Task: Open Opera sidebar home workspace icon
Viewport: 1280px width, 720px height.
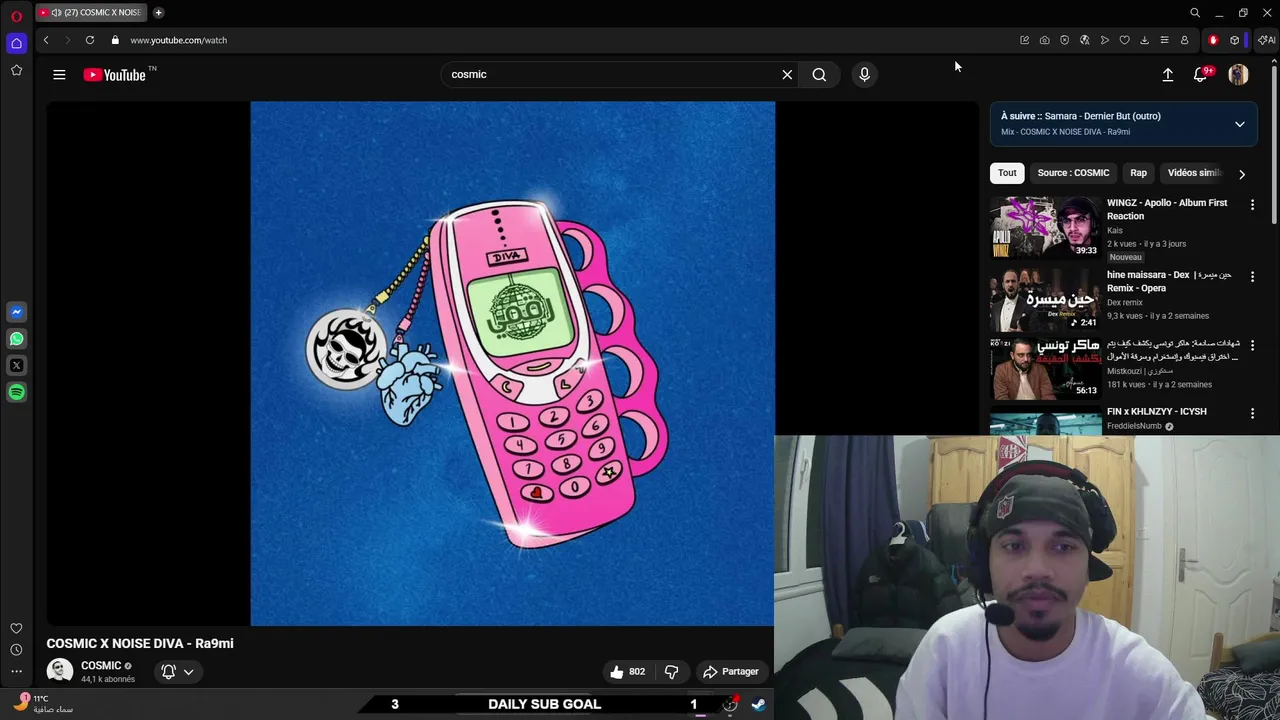Action: click(16, 43)
